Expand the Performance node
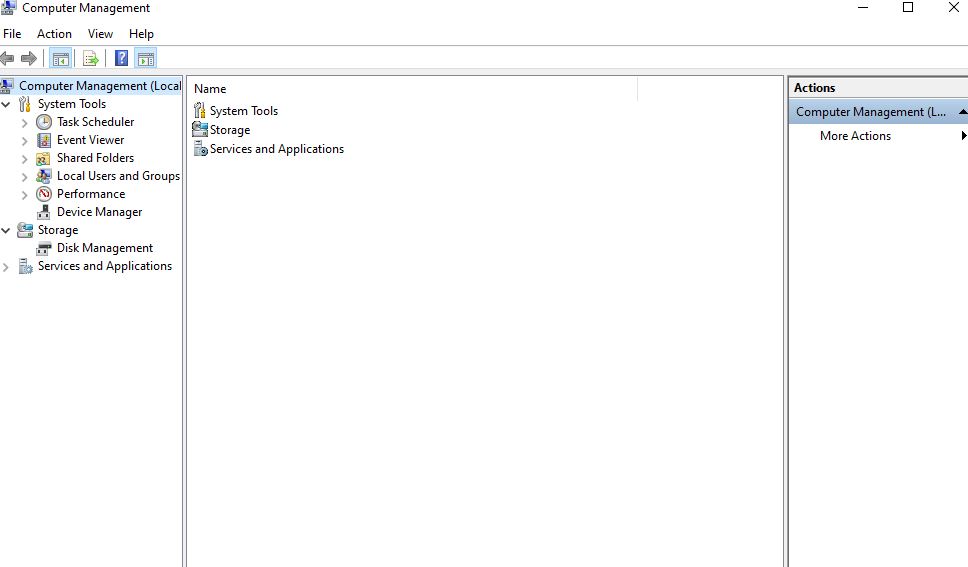This screenshot has width=968, height=567. (25, 195)
